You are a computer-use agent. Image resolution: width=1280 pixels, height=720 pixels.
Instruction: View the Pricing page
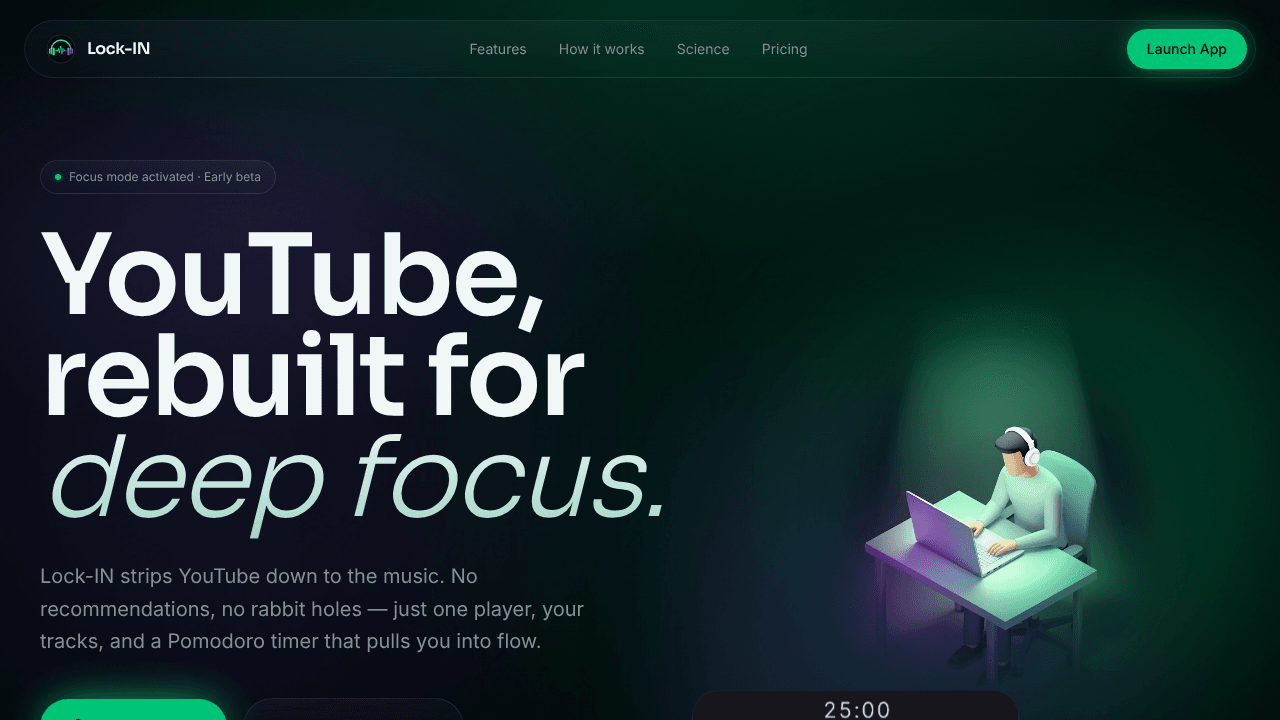pos(785,49)
